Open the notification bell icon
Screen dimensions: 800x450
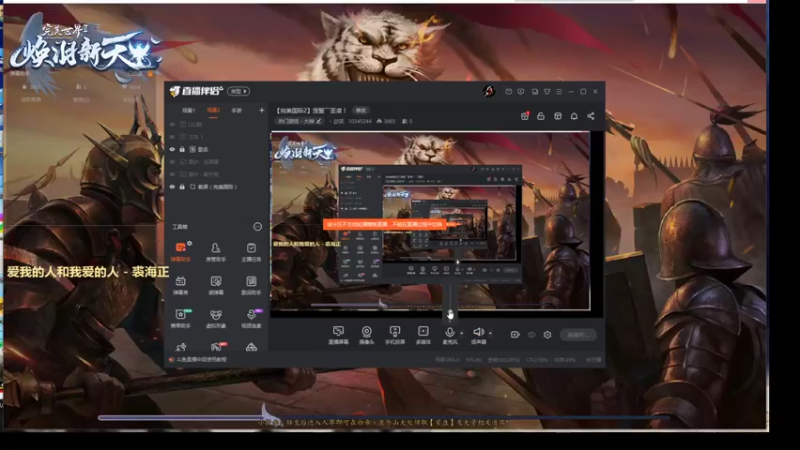pyautogui.click(x=574, y=116)
